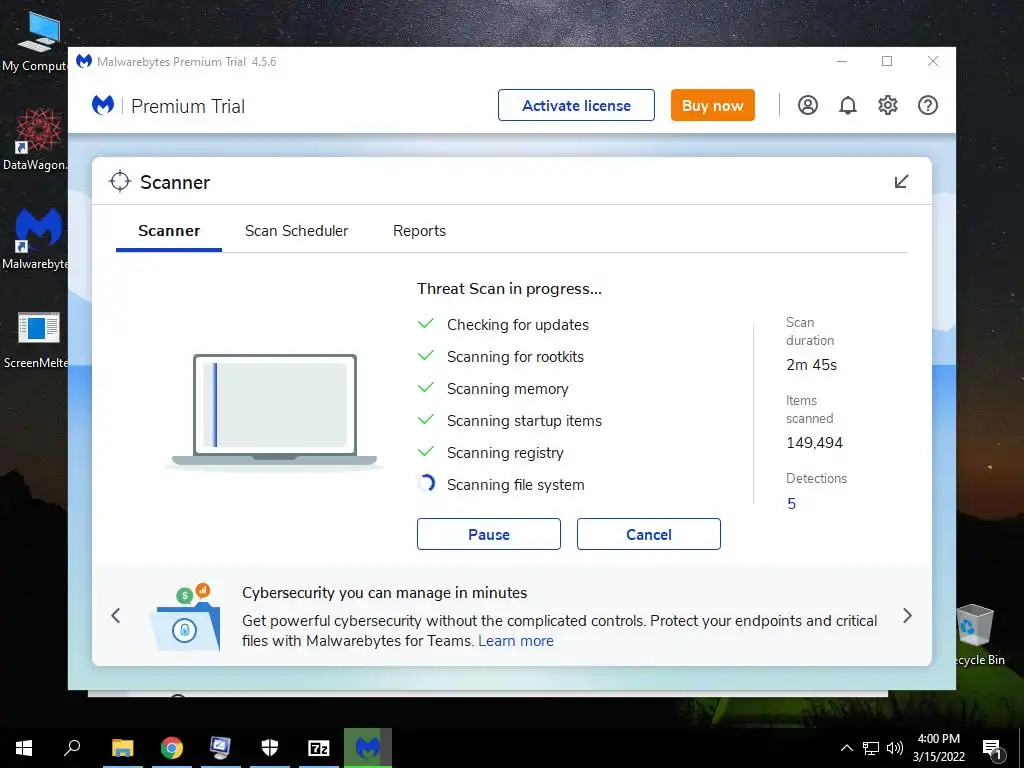Click the Scanning startup items checkmark
The image size is (1024, 768).
[x=426, y=419]
